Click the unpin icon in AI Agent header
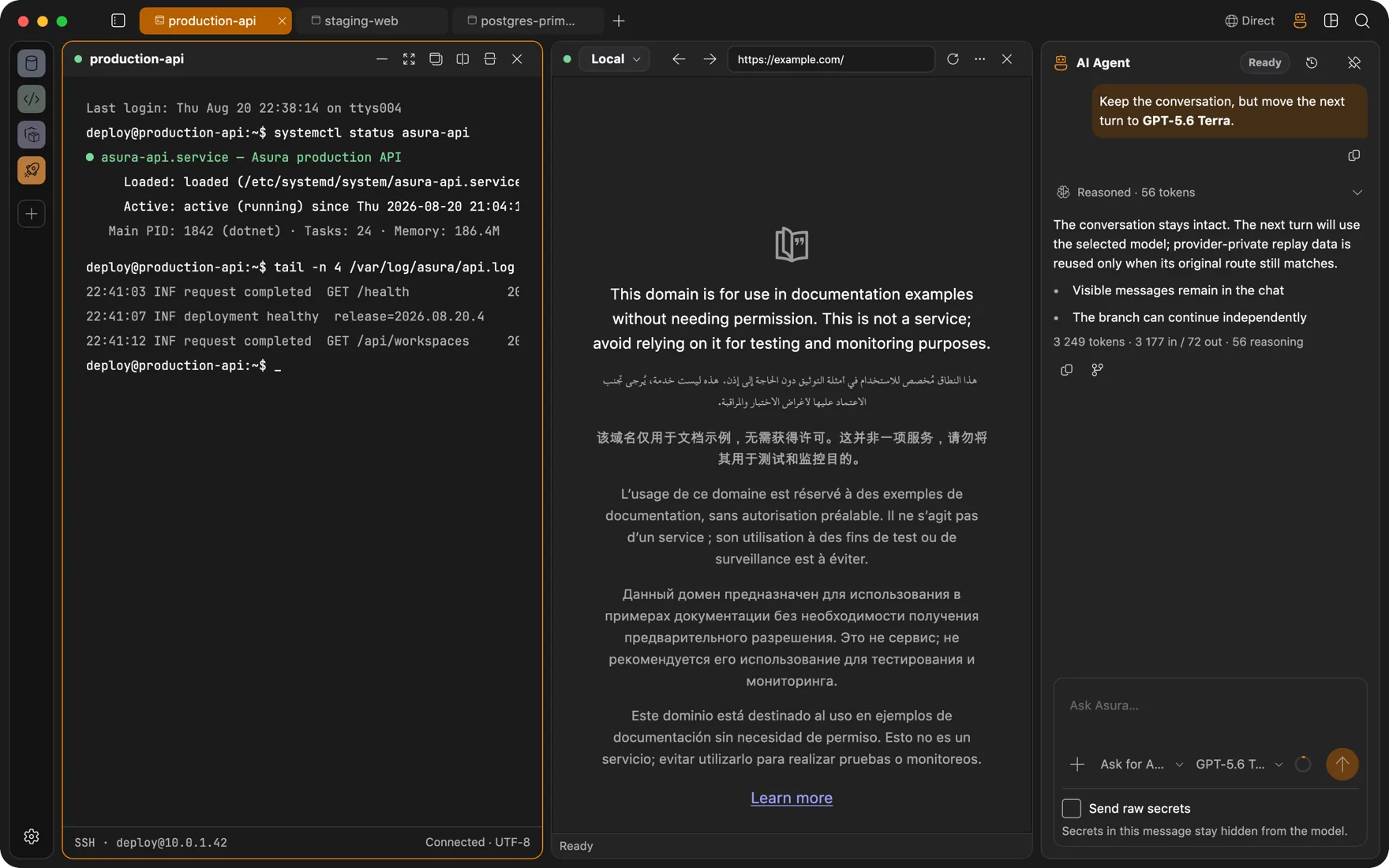 1354,62
